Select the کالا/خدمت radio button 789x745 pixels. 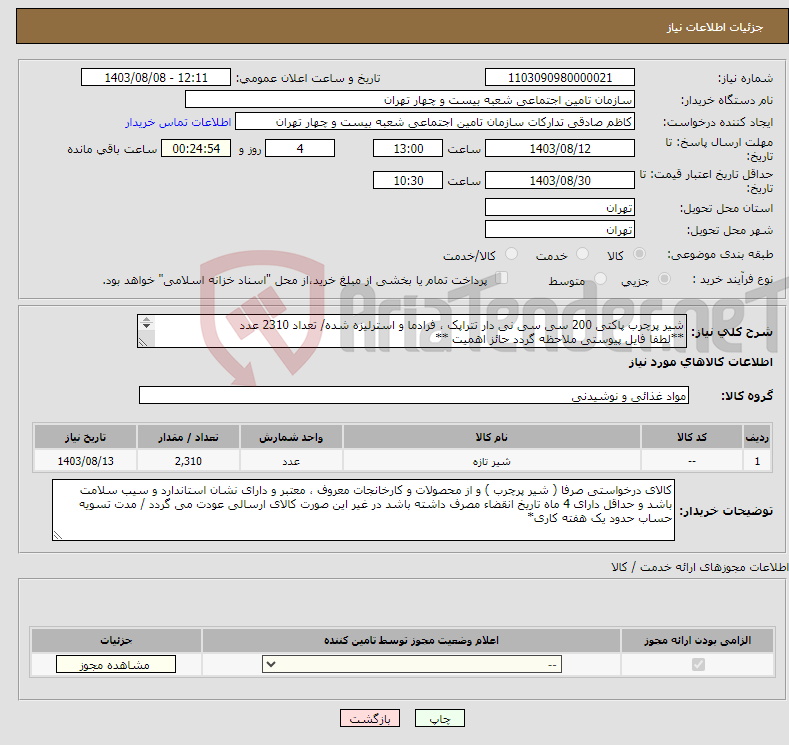(x=511, y=254)
